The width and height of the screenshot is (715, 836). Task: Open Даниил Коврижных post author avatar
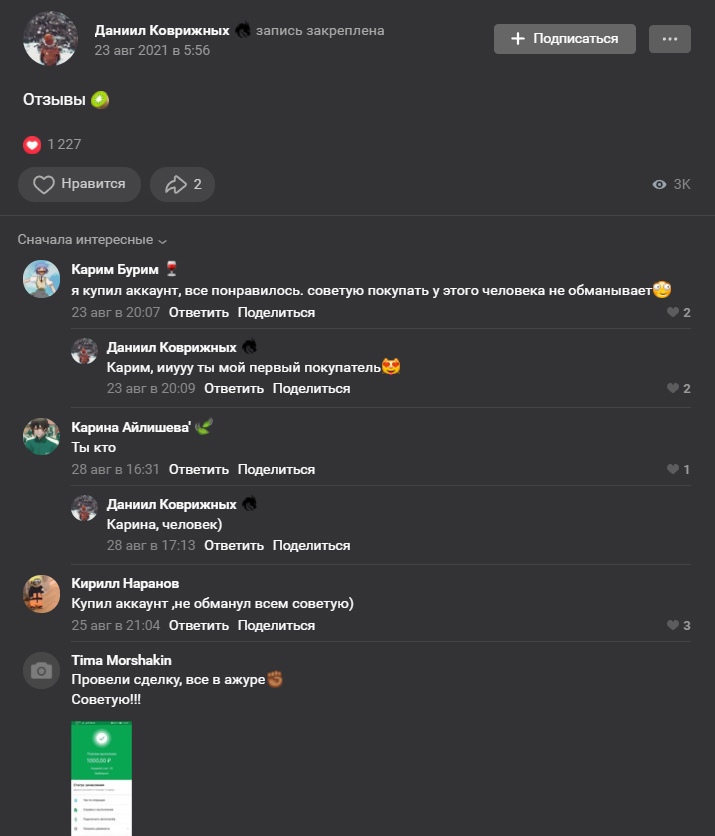tap(50, 39)
